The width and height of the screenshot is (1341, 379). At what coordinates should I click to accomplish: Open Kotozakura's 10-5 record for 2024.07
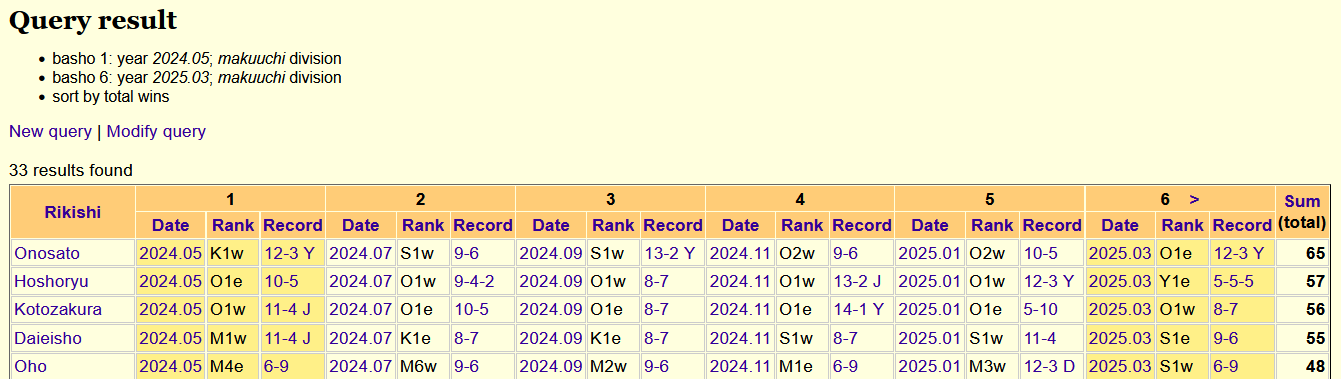click(x=471, y=310)
